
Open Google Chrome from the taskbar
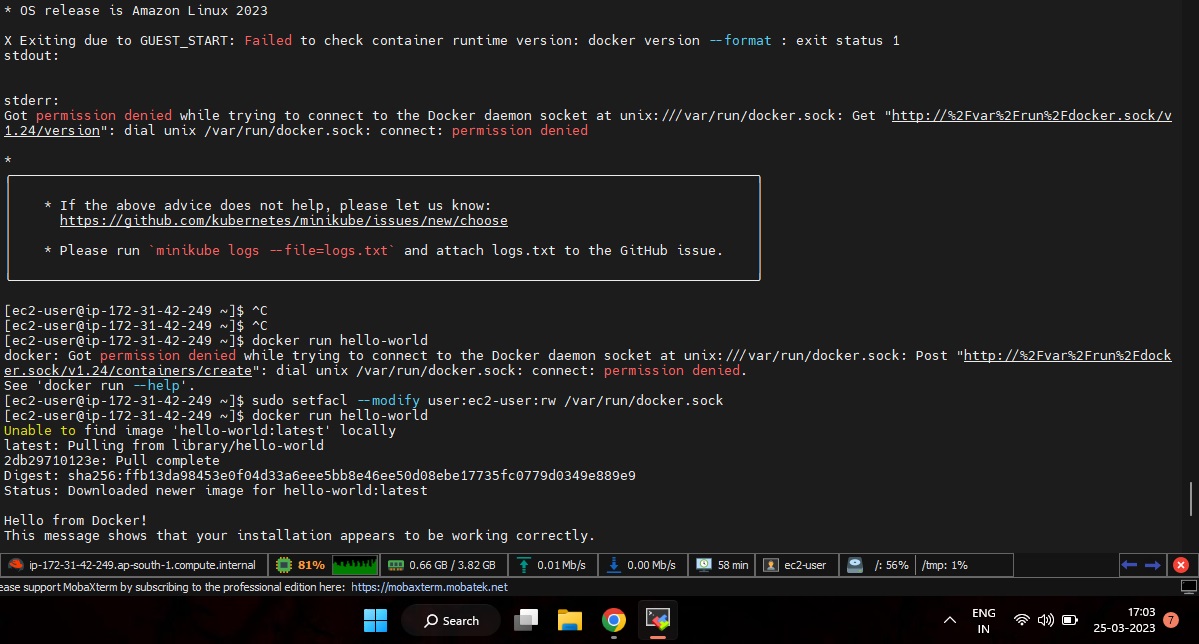tap(613, 620)
